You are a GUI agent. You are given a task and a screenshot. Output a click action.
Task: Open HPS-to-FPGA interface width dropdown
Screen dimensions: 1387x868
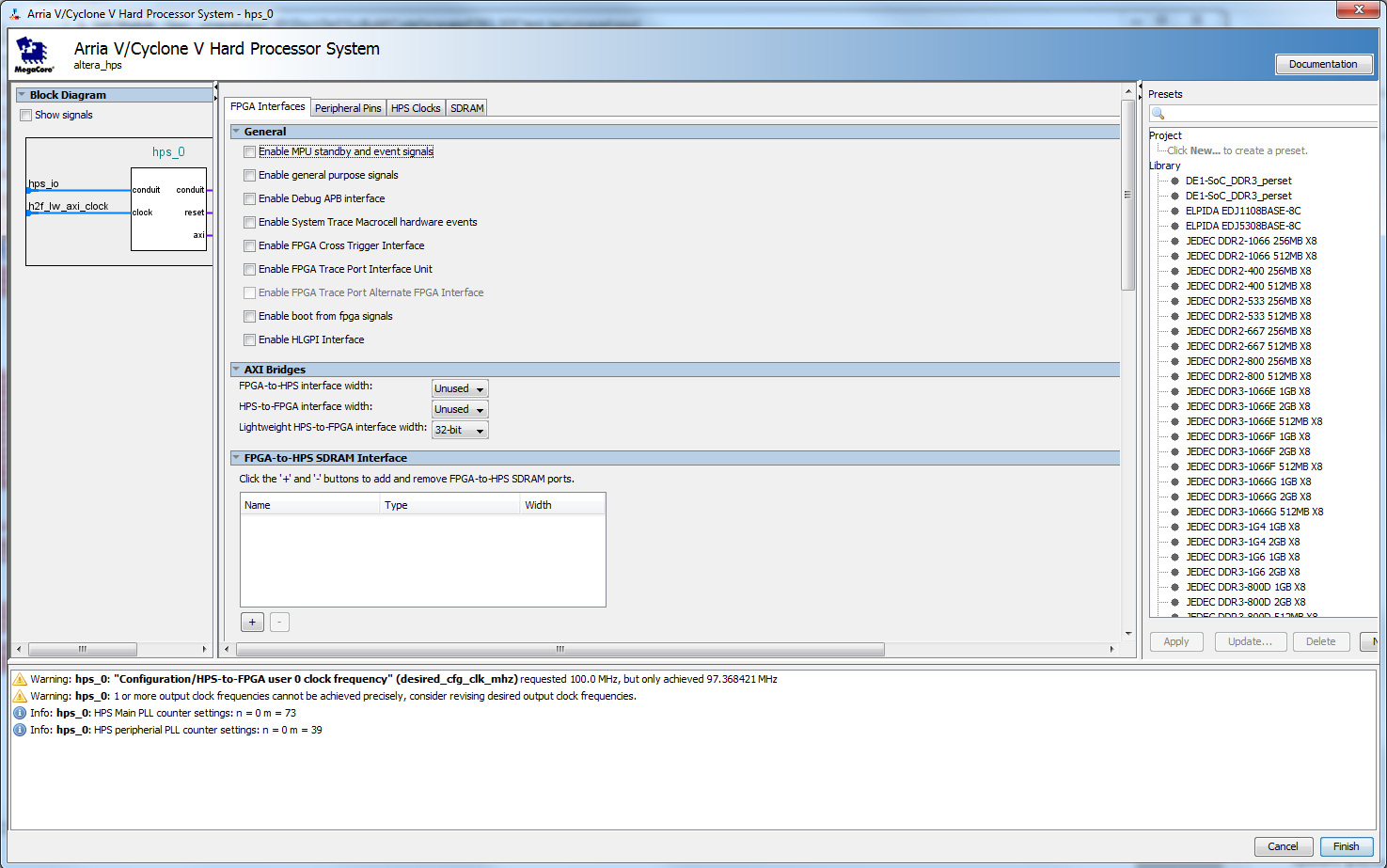[x=460, y=409]
